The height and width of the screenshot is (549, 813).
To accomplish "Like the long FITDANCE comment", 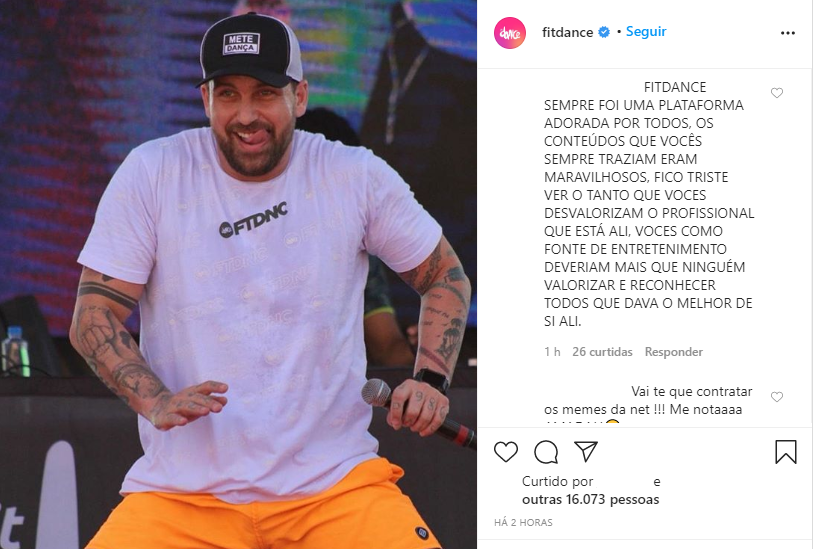I will coord(777,93).
